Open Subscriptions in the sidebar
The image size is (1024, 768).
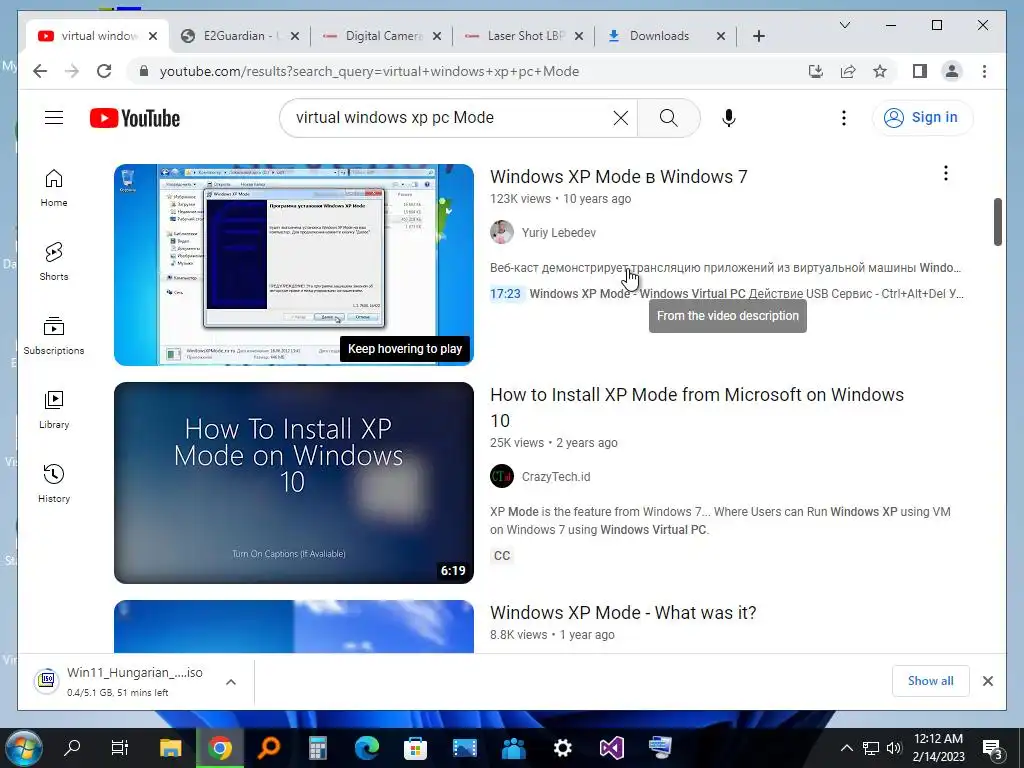[x=54, y=336]
